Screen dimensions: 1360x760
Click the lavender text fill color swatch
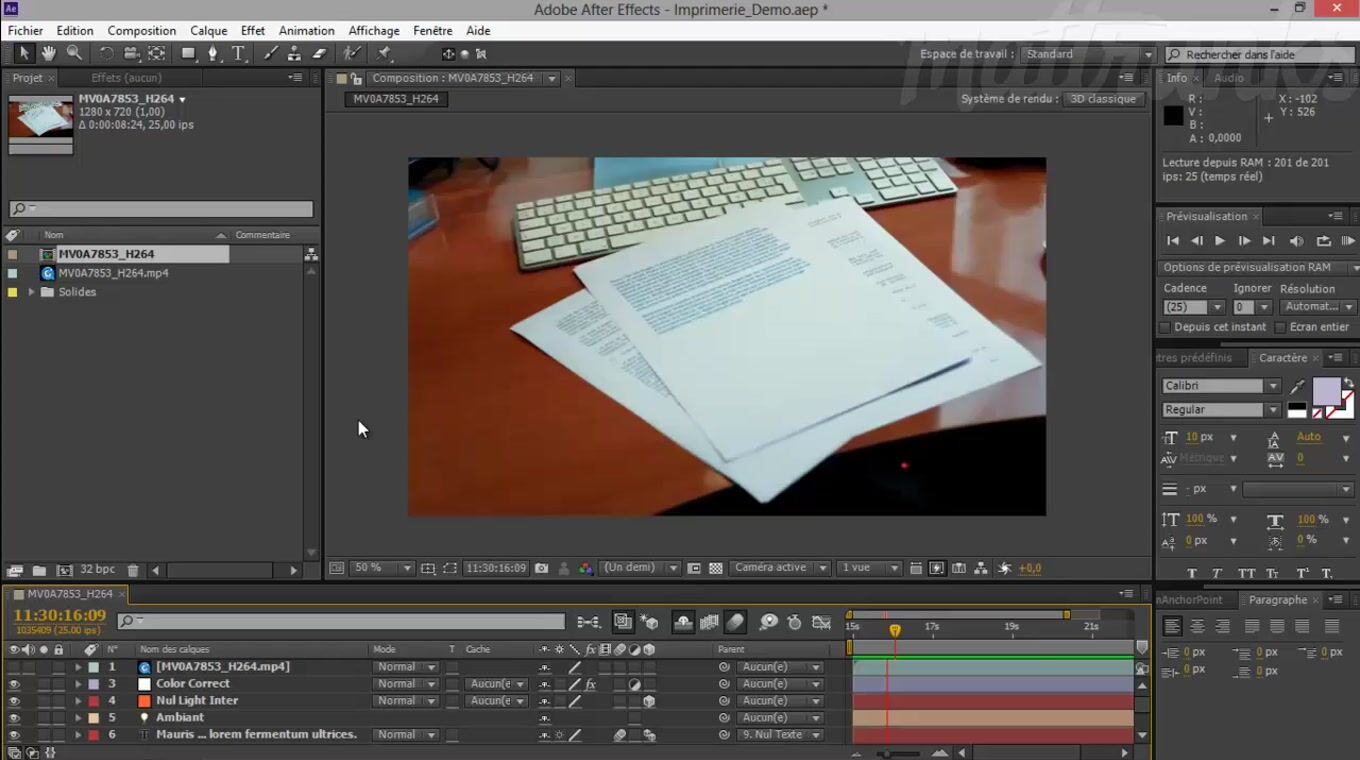pyautogui.click(x=1326, y=391)
